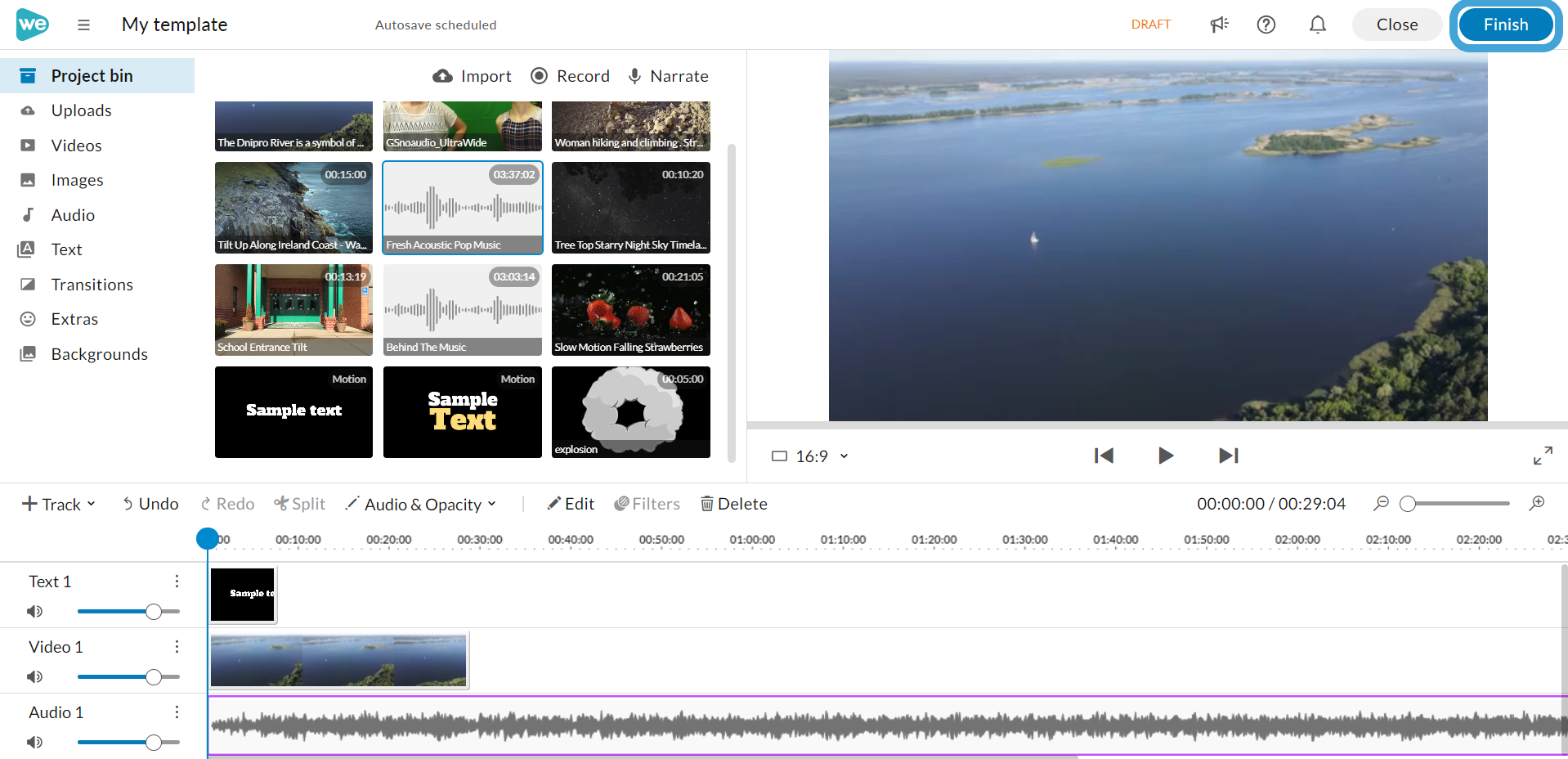
Task: Split the clip at the playhead
Action: click(299, 503)
